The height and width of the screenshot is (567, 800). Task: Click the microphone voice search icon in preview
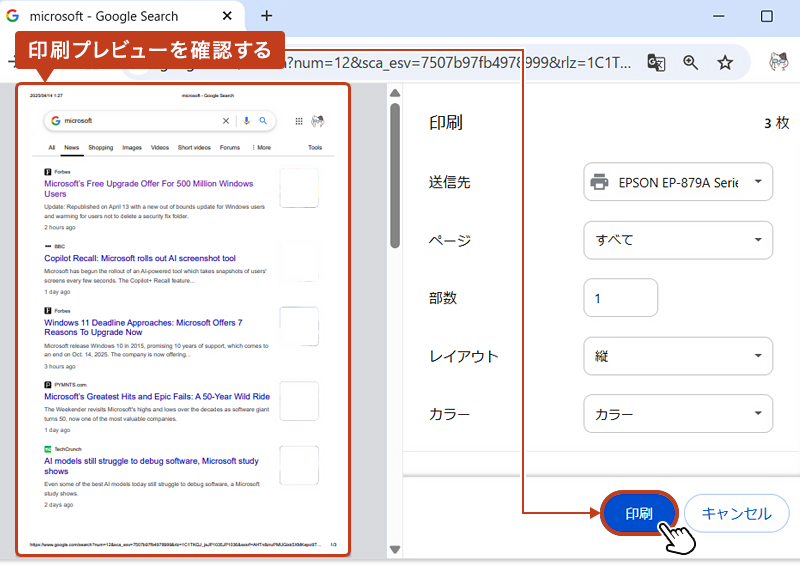pos(246,121)
